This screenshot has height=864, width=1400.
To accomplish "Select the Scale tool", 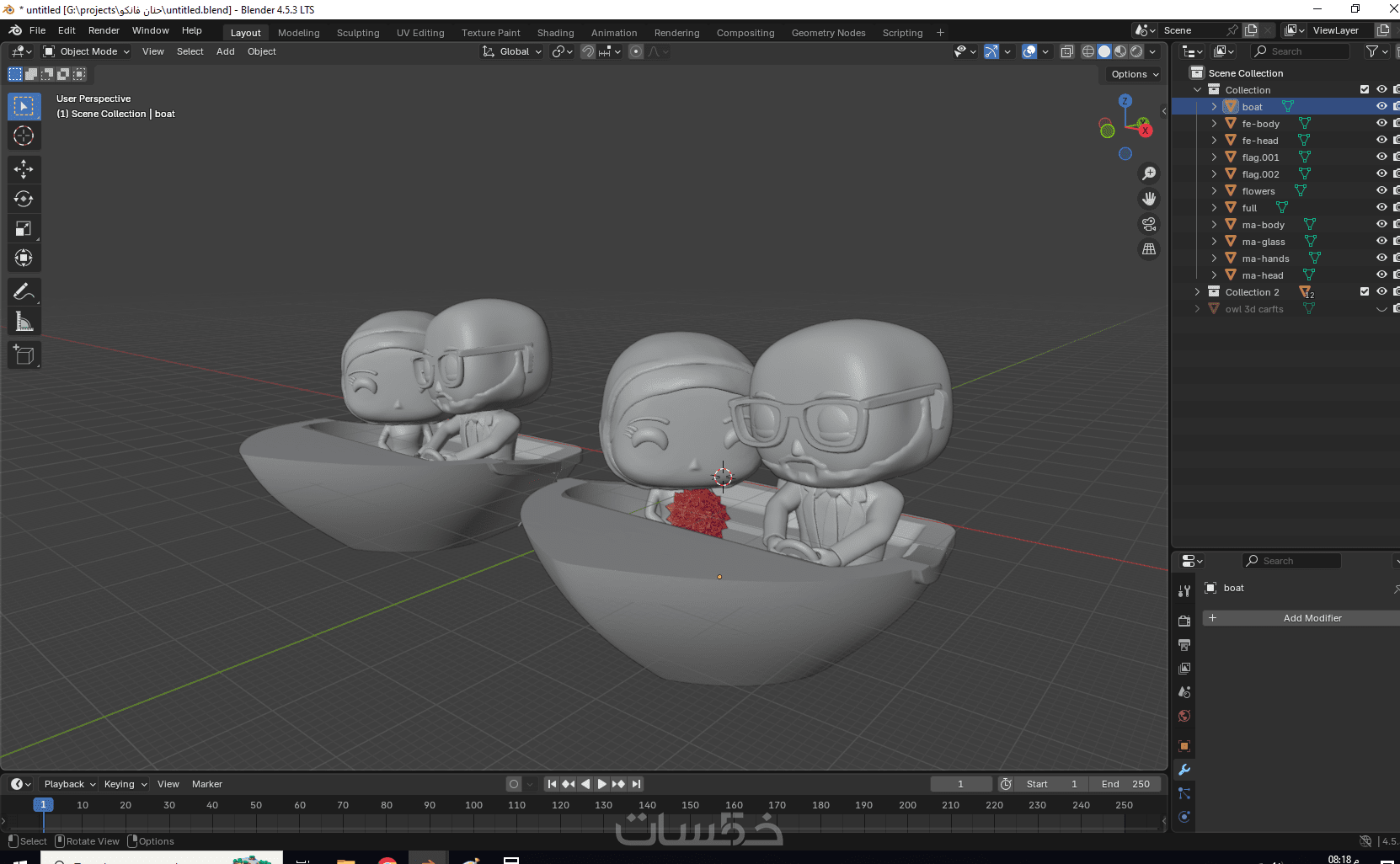I will (24, 229).
